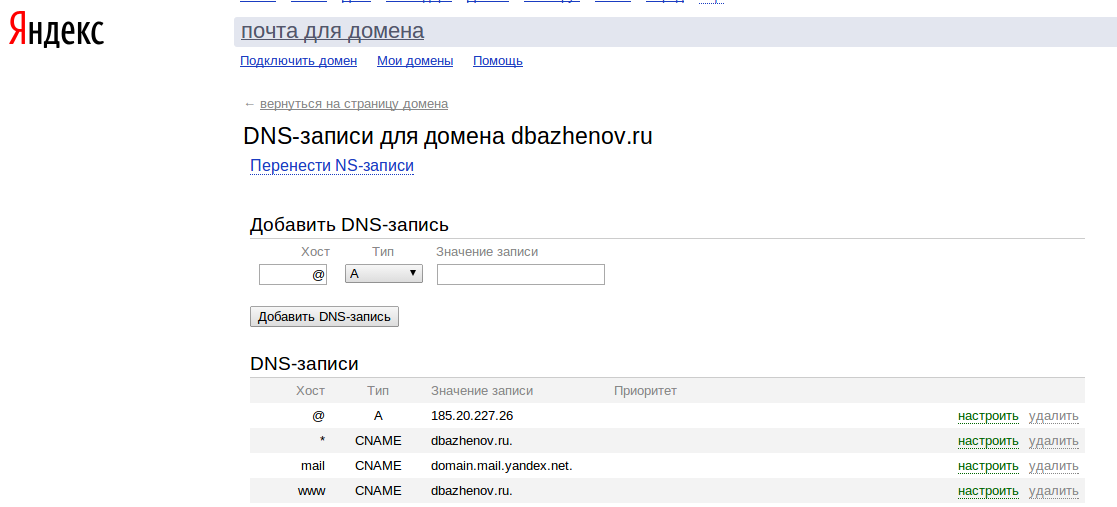The height and width of the screenshot is (507, 1117).
Task: Expand the Тип record type dropdown
Action: (383, 273)
